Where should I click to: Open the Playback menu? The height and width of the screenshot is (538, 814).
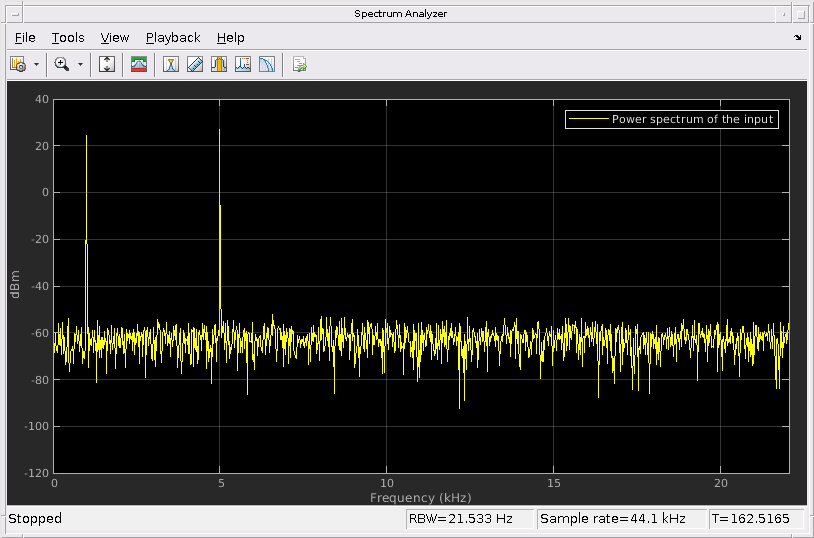pyautogui.click(x=173, y=37)
